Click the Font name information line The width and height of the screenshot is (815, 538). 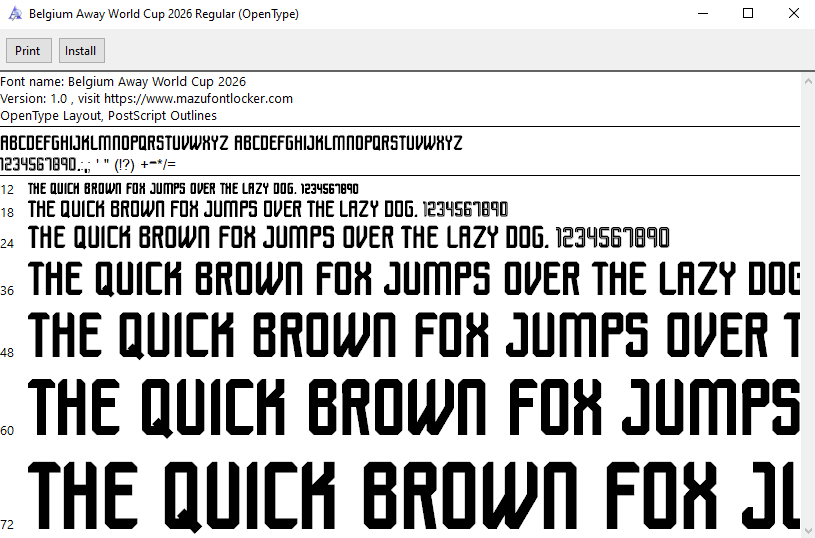point(123,81)
